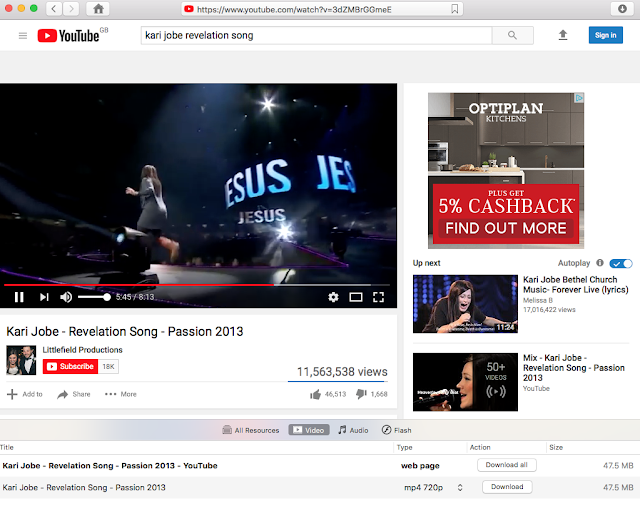640x506 pixels.
Task: Pause the video playback
Action: (19, 297)
